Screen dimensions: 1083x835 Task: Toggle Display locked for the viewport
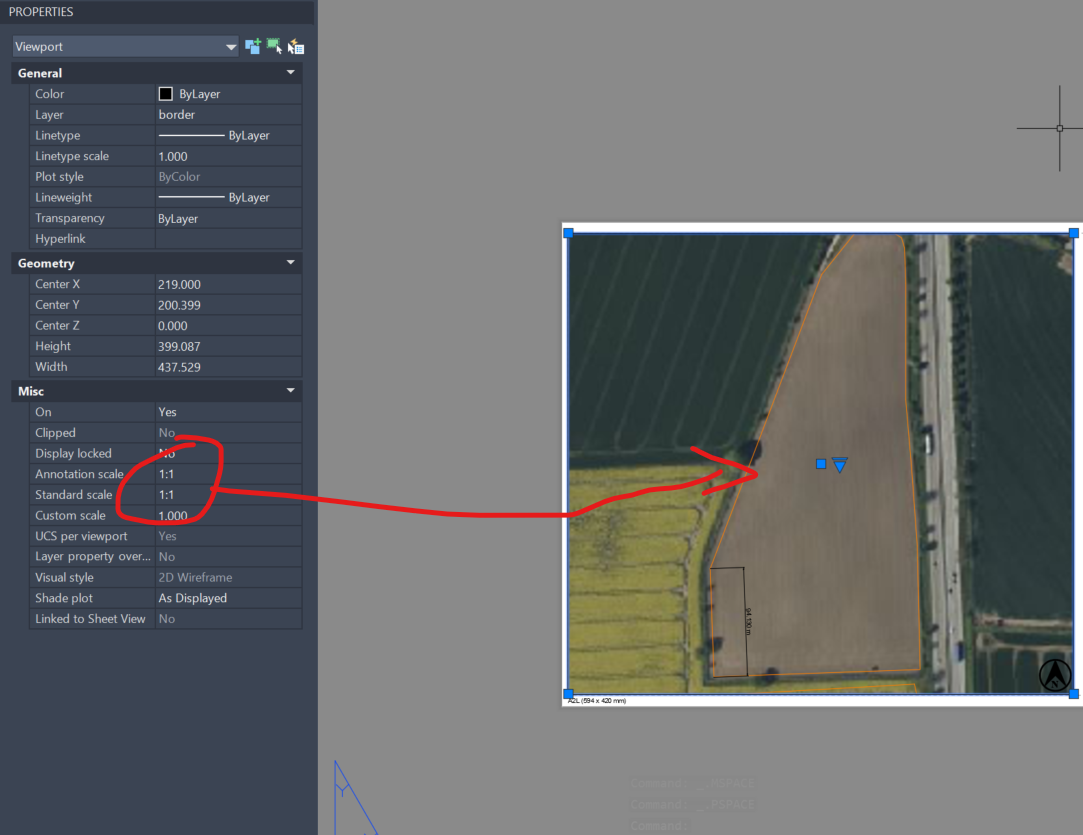coord(228,453)
